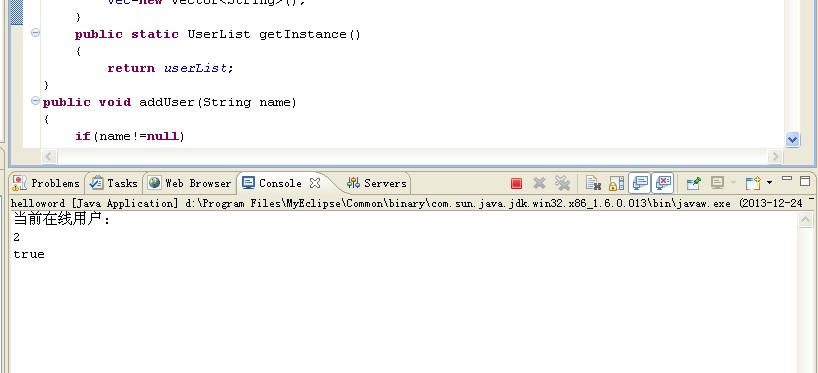Toggle Scroll Lock in Console toolbar
This screenshot has height=373, width=818.
[616, 183]
